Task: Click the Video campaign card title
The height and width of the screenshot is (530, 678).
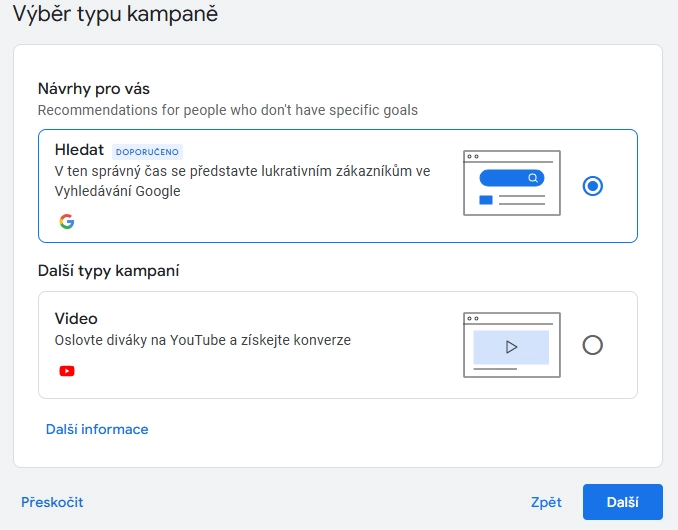Action: (x=76, y=319)
